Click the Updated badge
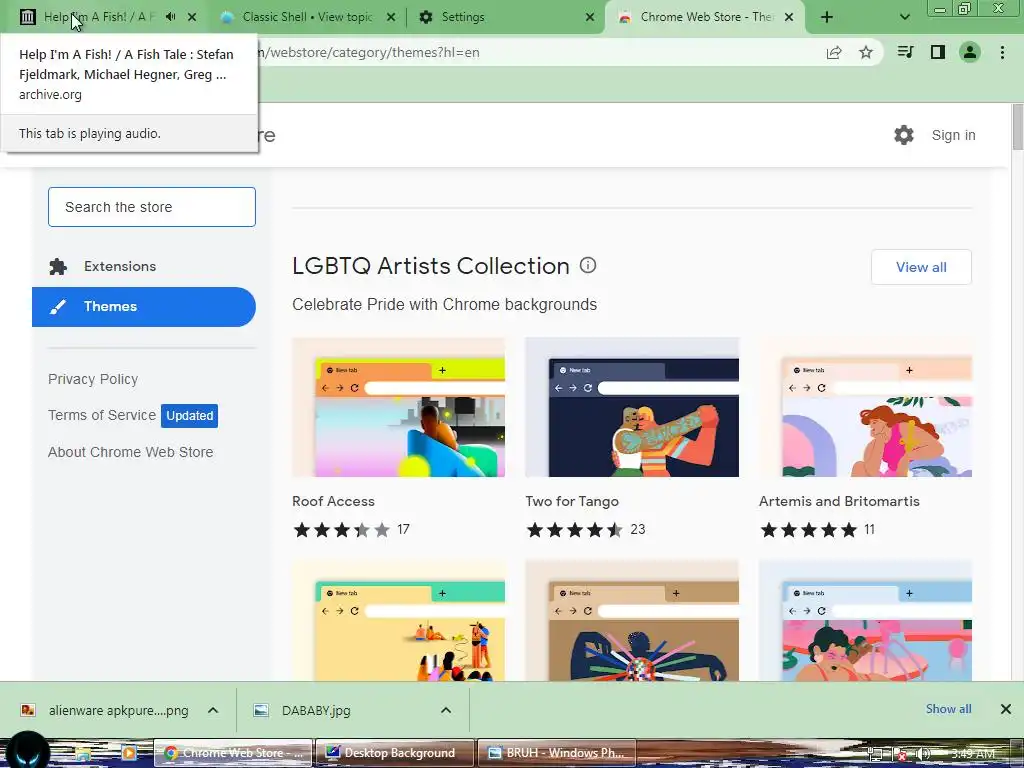 coord(189,415)
